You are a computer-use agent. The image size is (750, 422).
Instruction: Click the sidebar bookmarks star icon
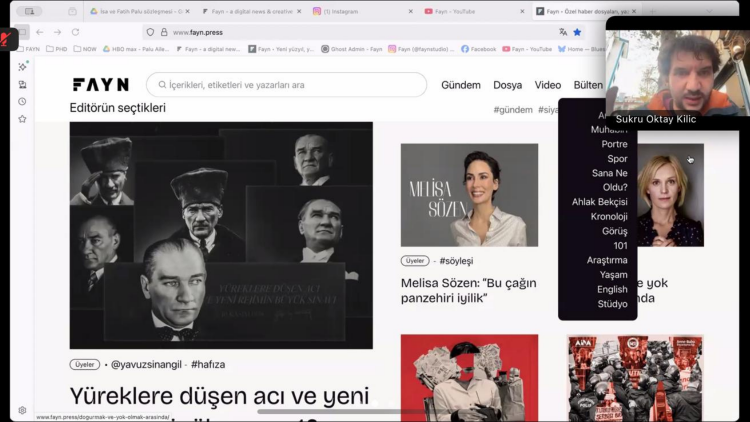coord(22,119)
